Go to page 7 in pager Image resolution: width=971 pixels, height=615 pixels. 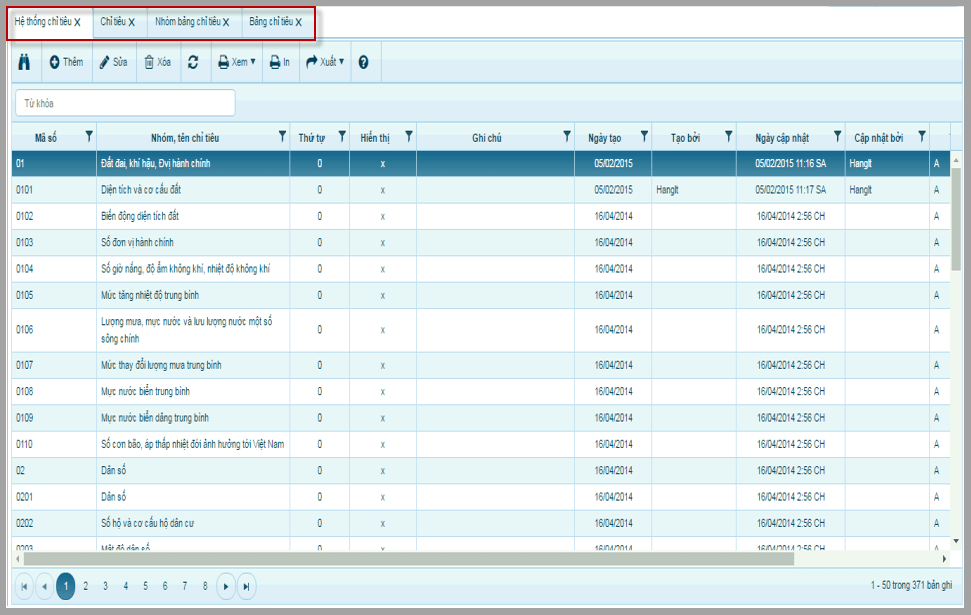point(185,586)
